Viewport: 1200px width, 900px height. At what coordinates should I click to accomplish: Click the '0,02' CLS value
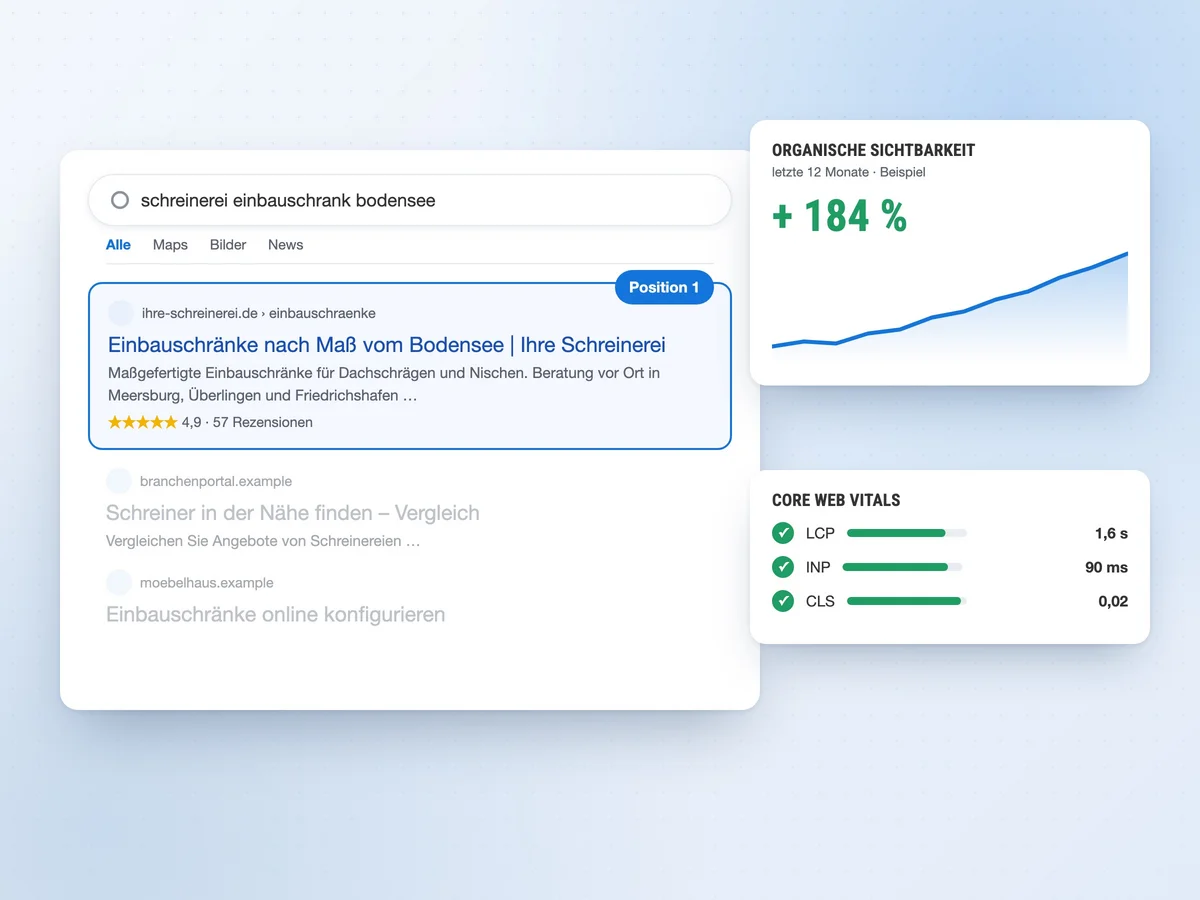pos(1113,601)
